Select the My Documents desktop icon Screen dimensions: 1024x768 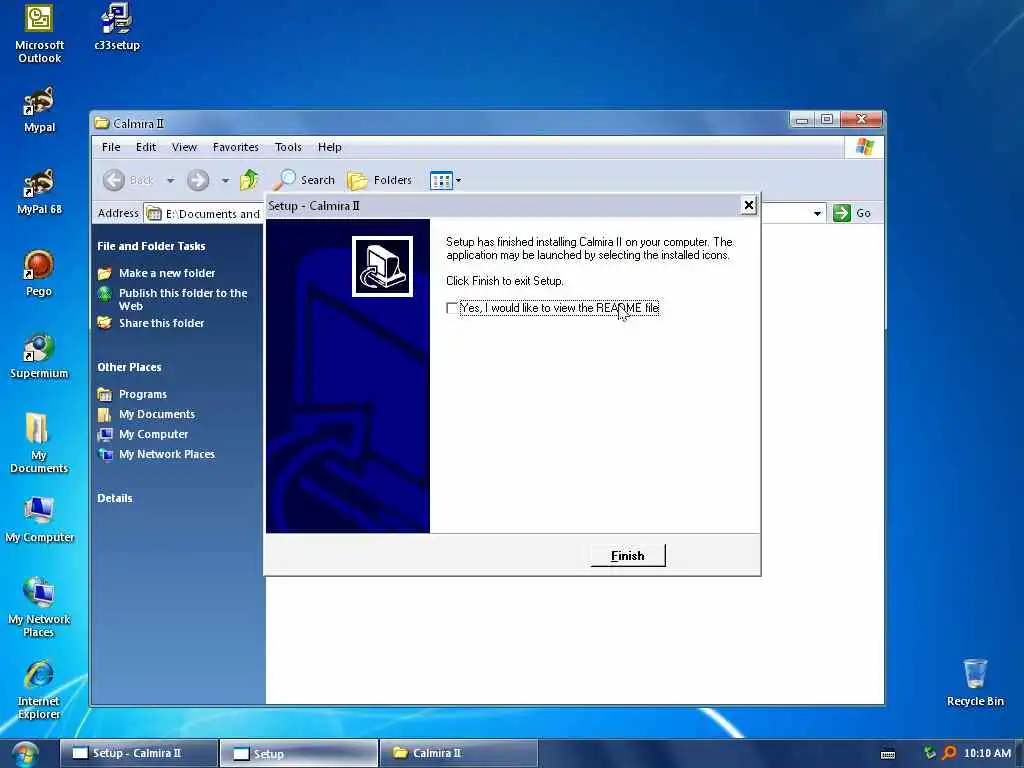(39, 443)
